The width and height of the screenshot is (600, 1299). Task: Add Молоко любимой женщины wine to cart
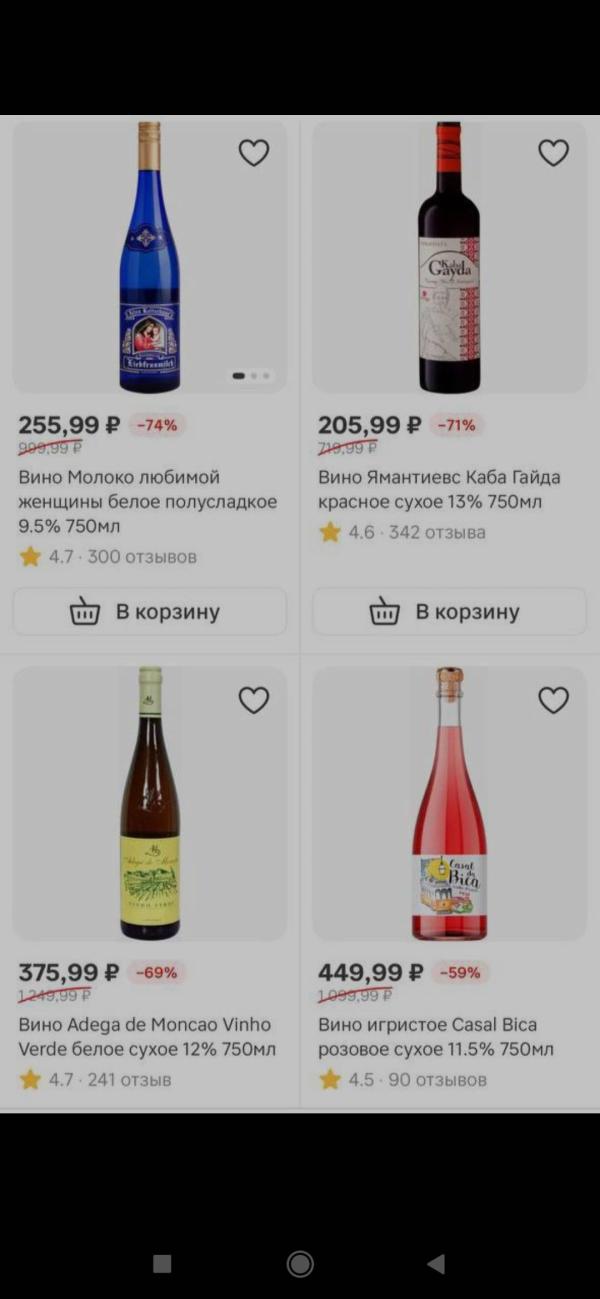tap(149, 612)
